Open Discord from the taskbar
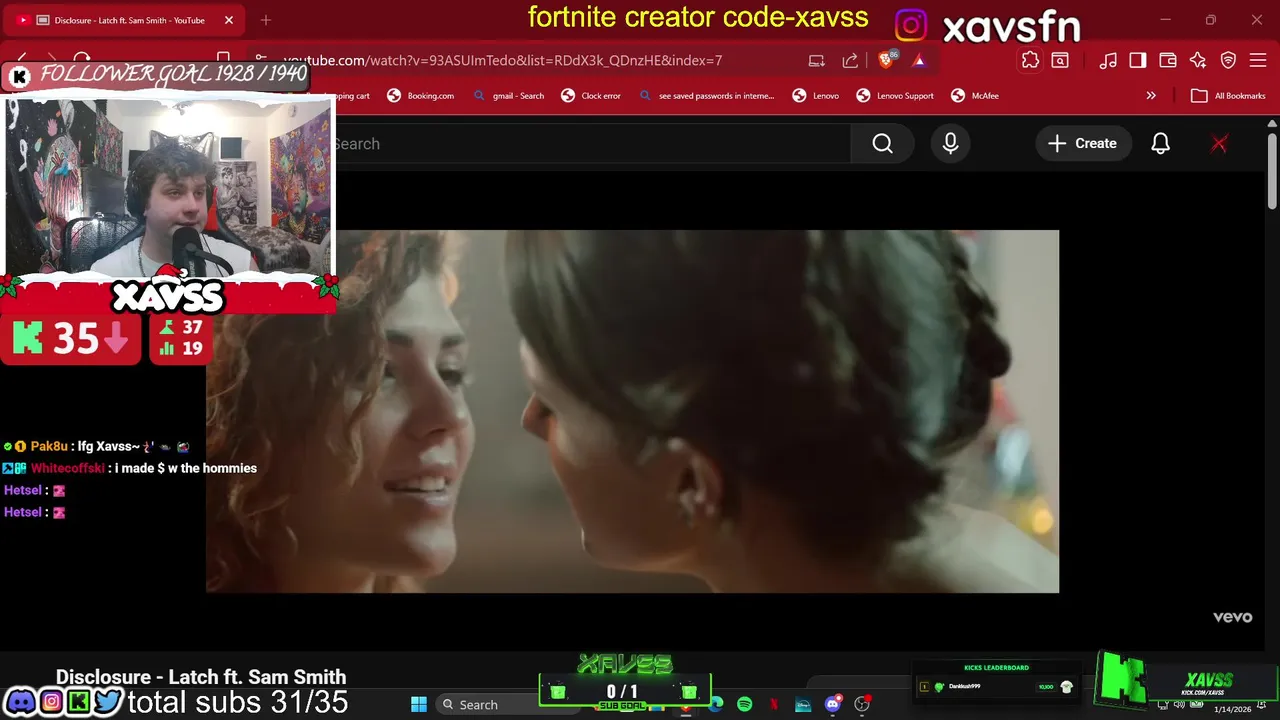The width and height of the screenshot is (1280, 720). point(832,705)
